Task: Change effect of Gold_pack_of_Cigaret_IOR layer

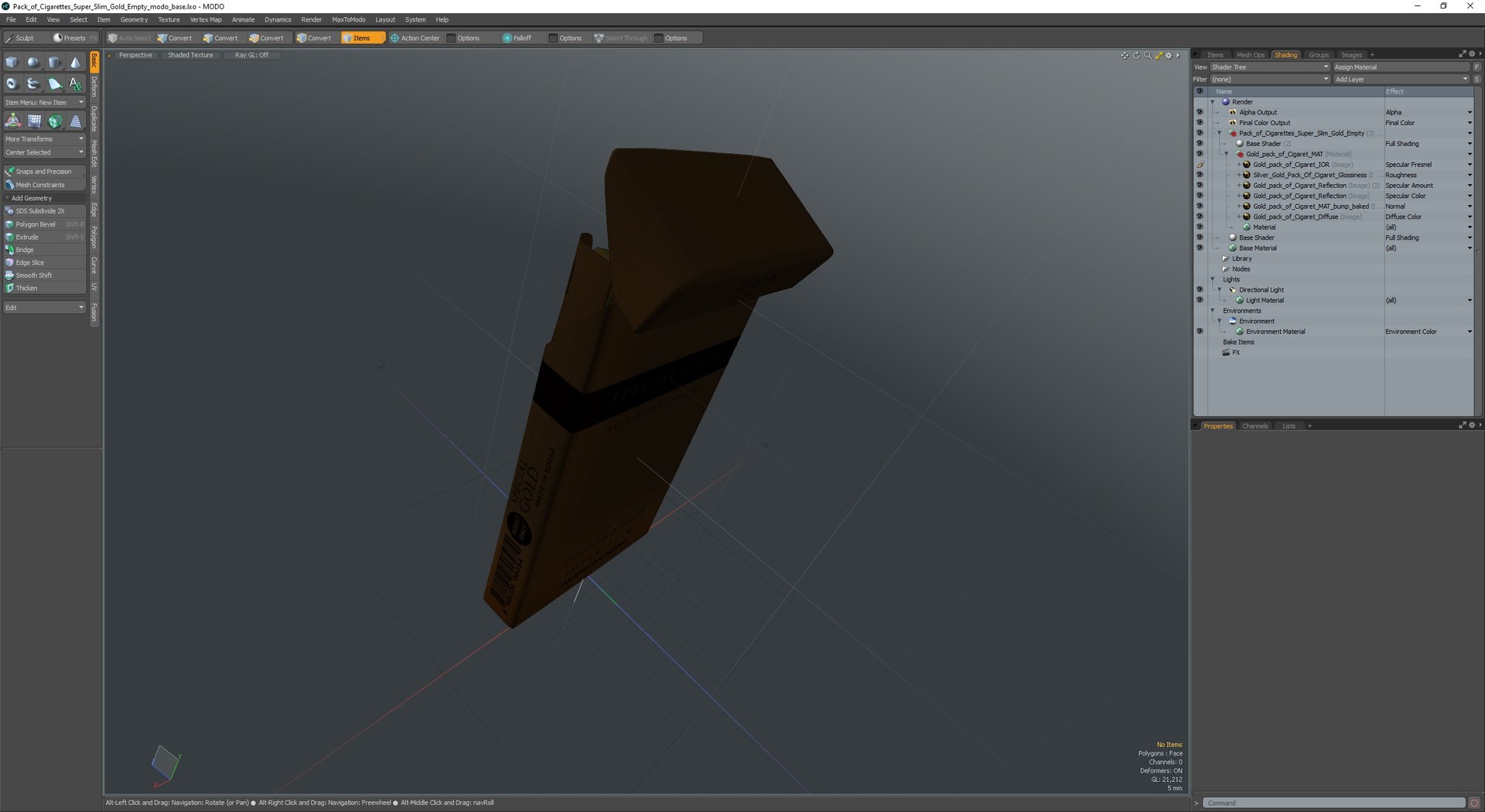Action: coord(1429,165)
